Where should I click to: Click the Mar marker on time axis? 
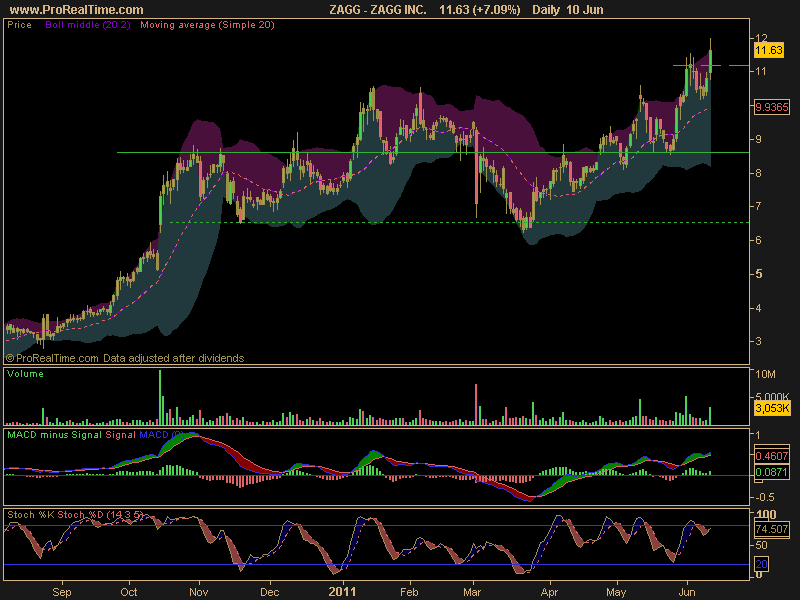pyautogui.click(x=472, y=592)
